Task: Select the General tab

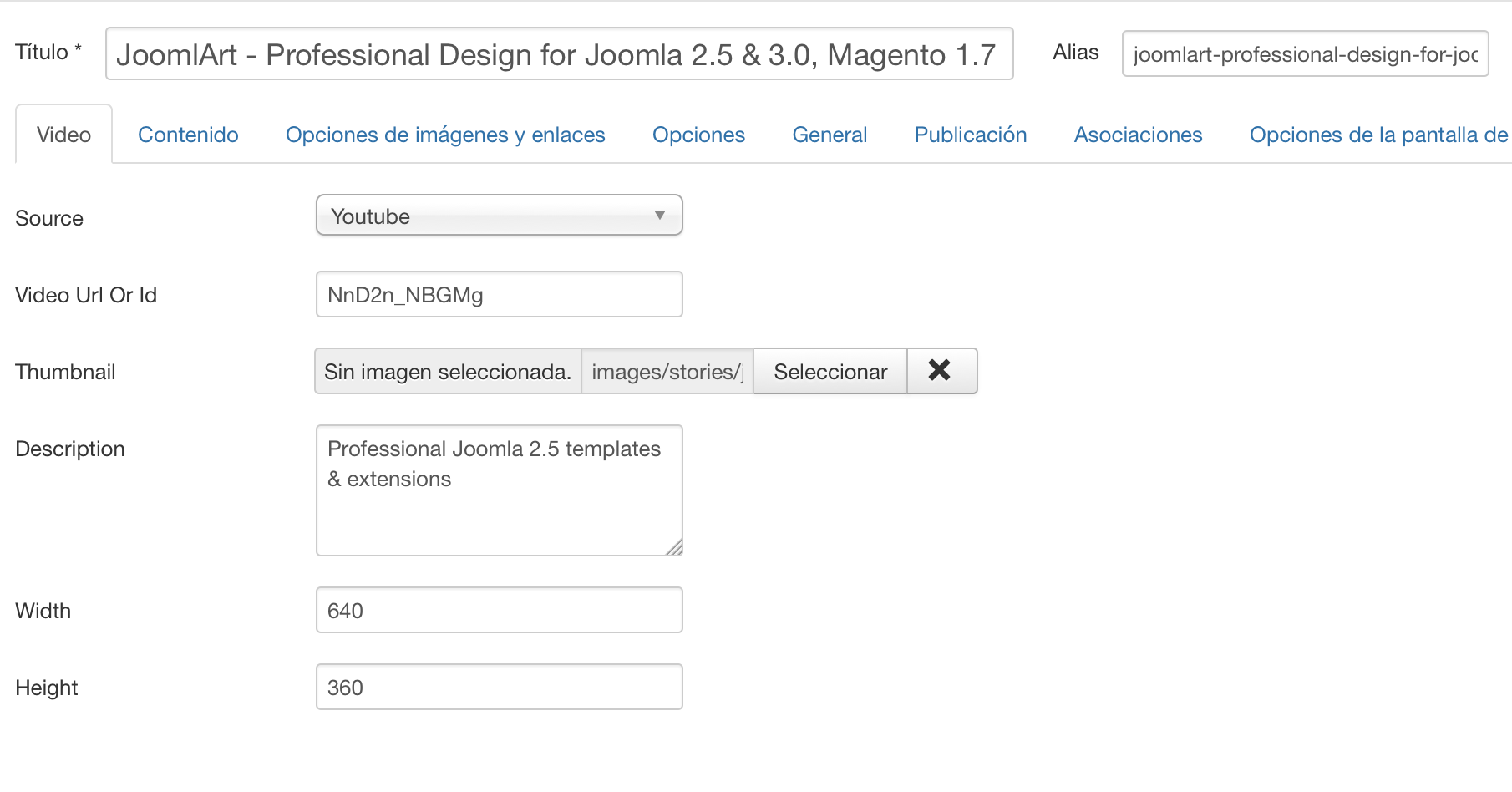Action: pyautogui.click(x=830, y=135)
